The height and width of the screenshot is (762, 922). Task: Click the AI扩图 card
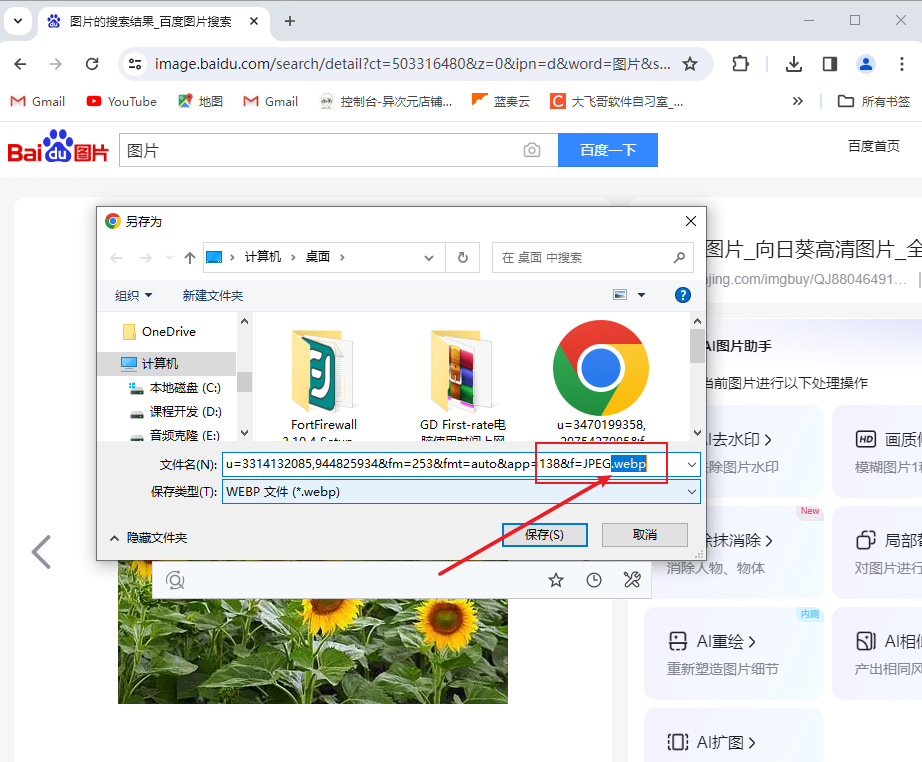(x=733, y=735)
